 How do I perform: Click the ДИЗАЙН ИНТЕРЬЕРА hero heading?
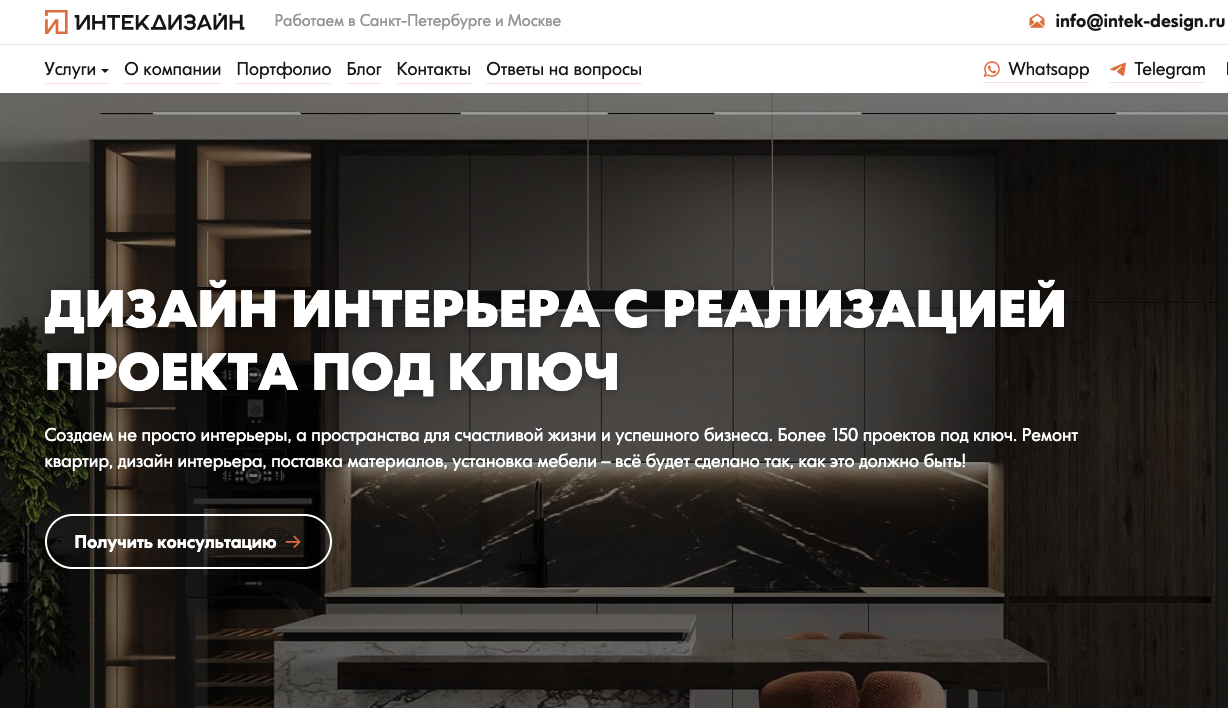coord(555,340)
